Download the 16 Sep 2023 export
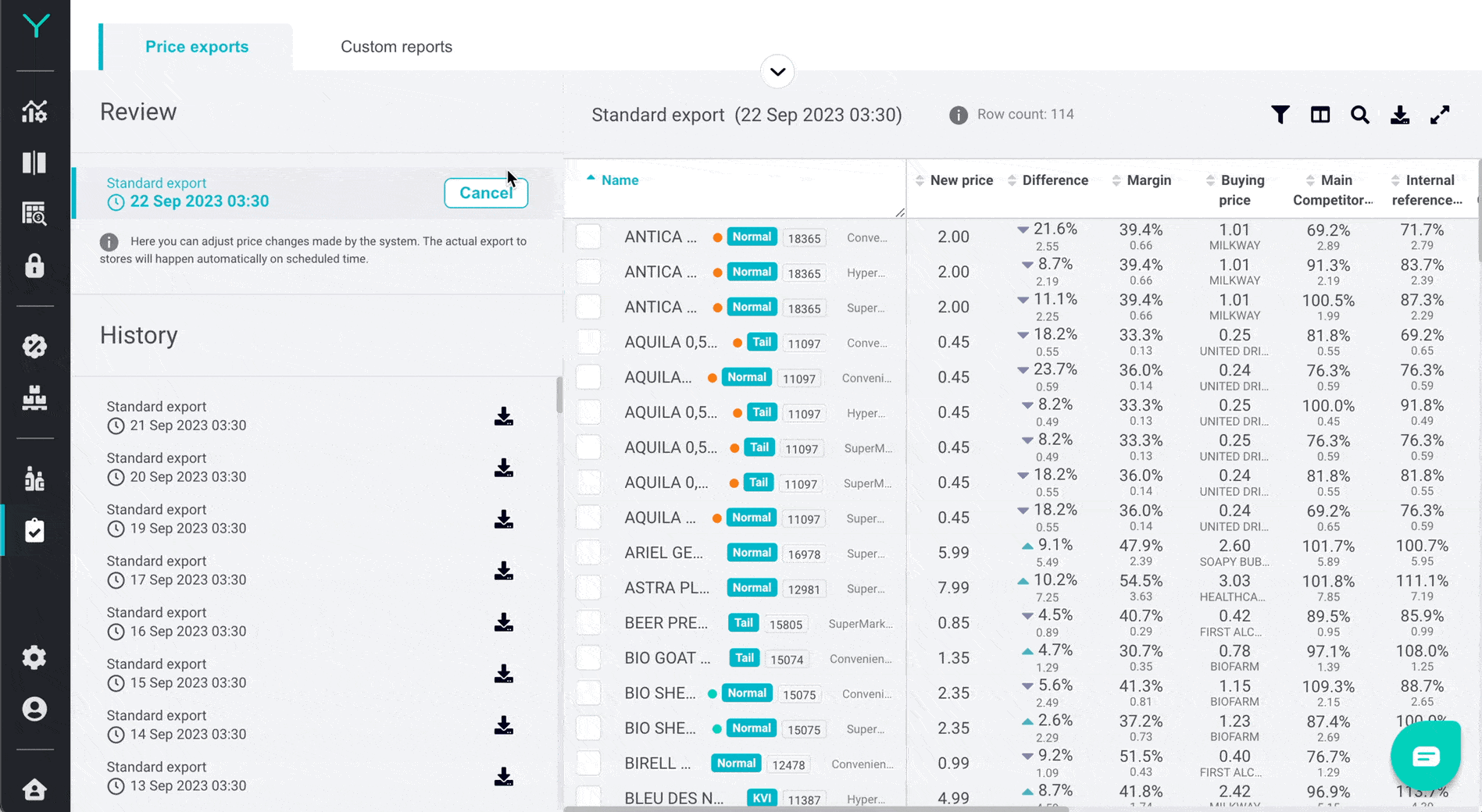Screen dimensions: 1482x812 (504, 622)
